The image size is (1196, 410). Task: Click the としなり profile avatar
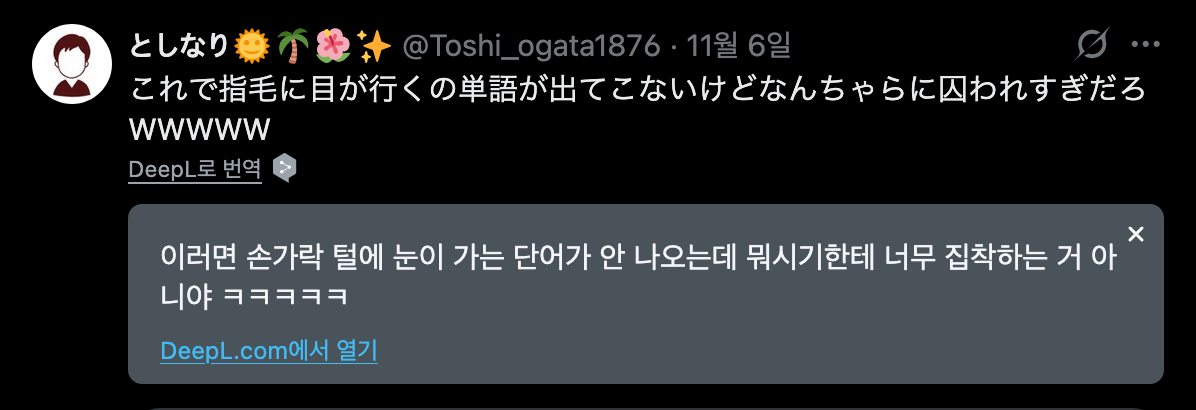click(72, 64)
